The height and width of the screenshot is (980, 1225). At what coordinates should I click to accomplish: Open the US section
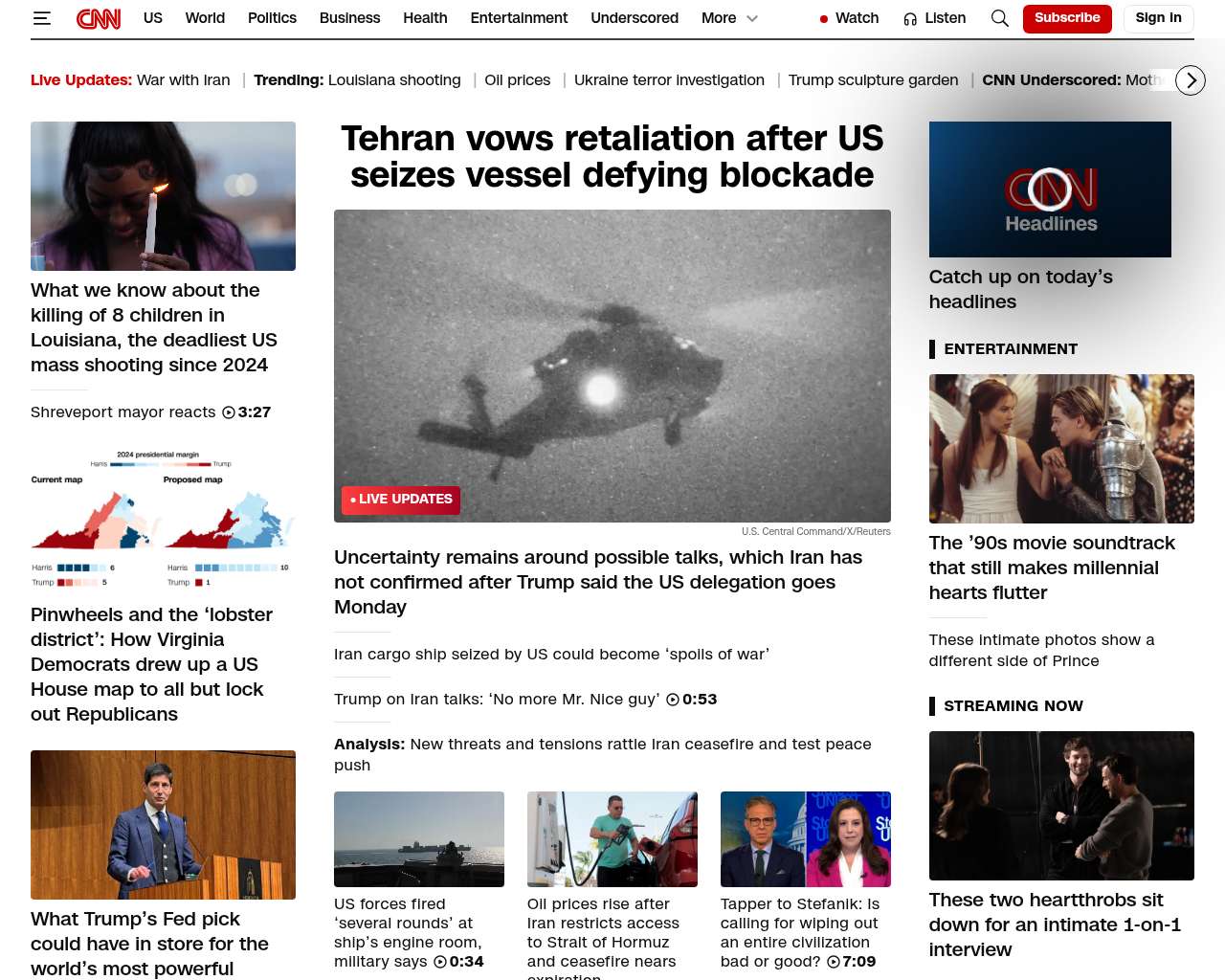[x=153, y=18]
